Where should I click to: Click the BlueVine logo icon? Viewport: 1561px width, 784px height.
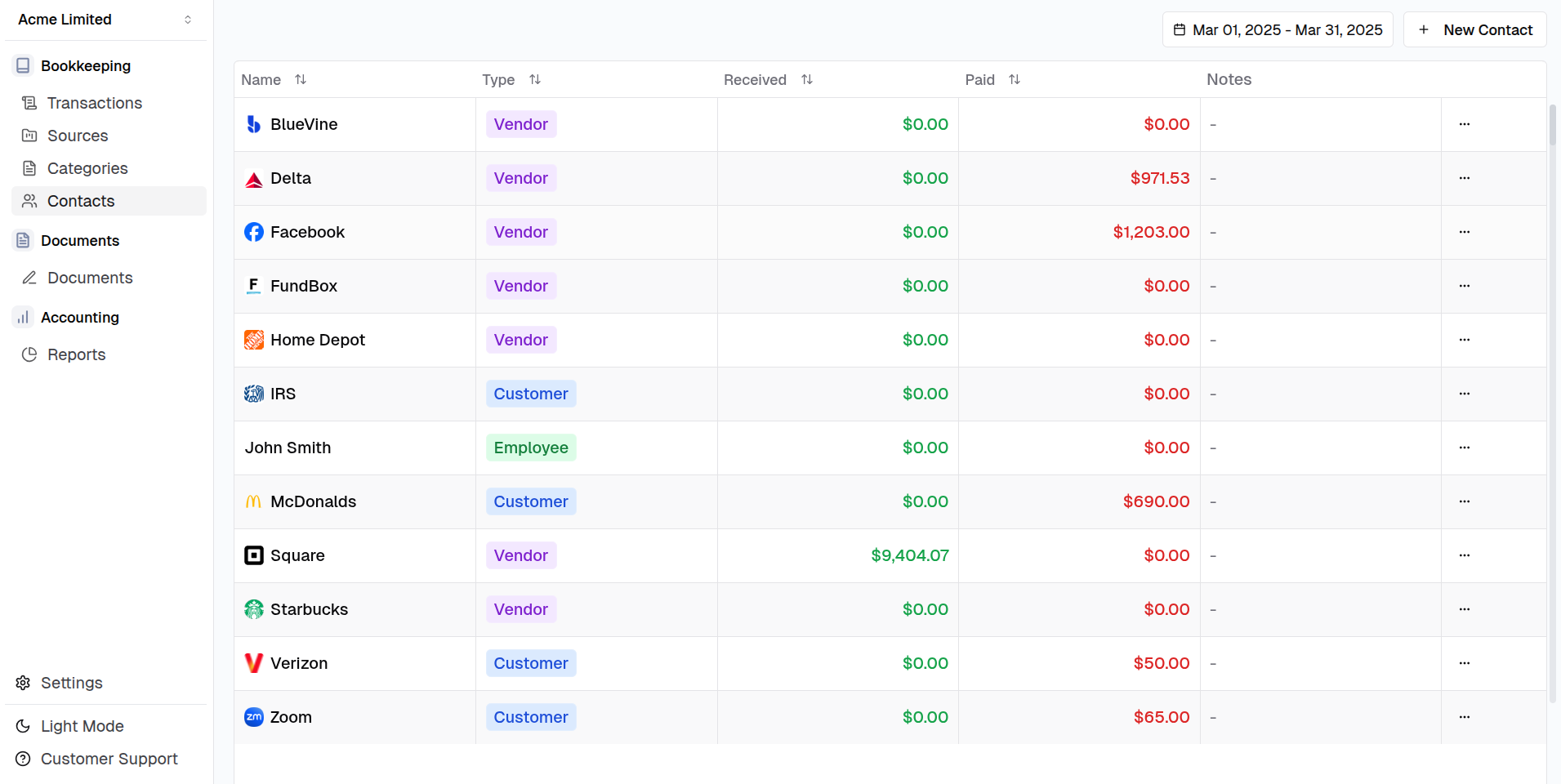254,124
